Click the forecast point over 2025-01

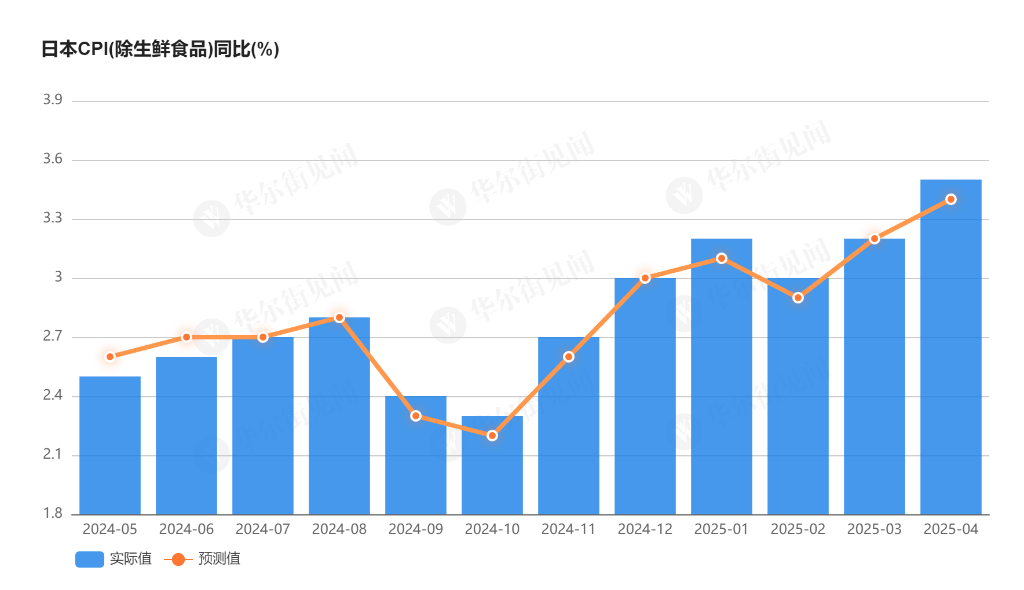click(720, 258)
